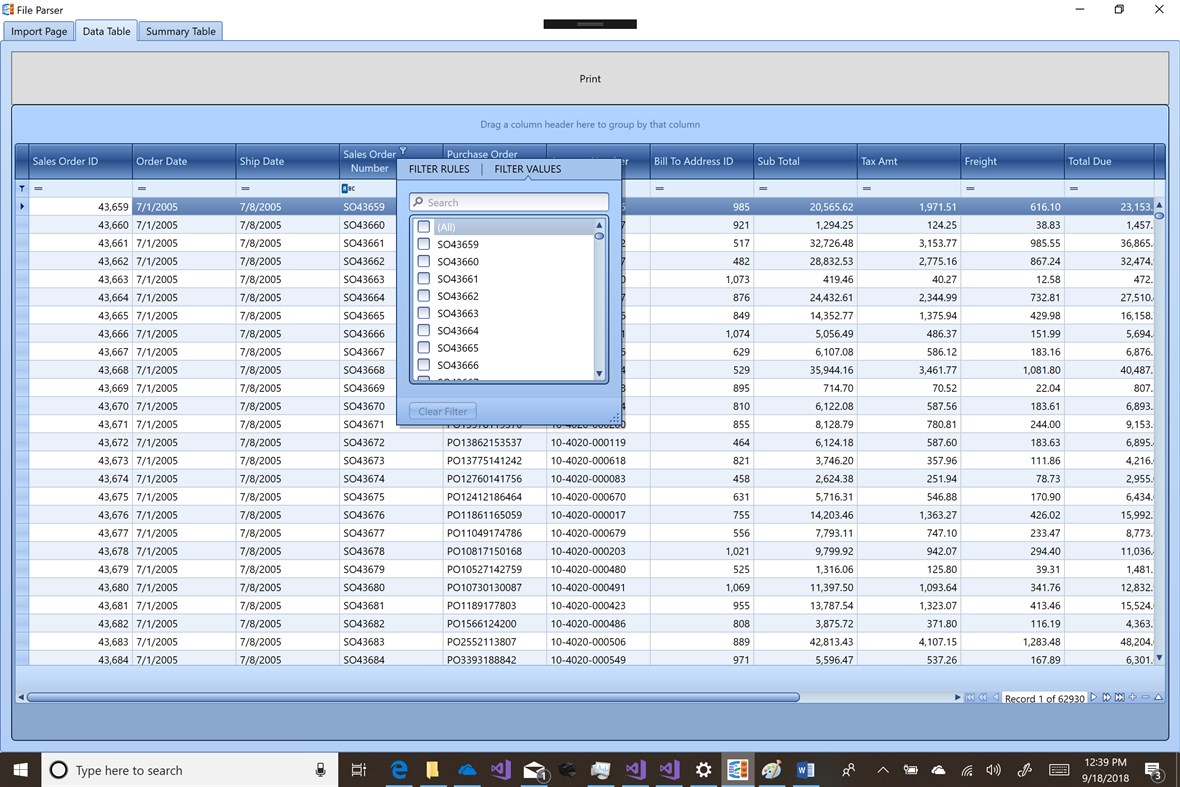Check the (All) filter value checkbox
This screenshot has width=1180, height=787.
click(x=424, y=226)
